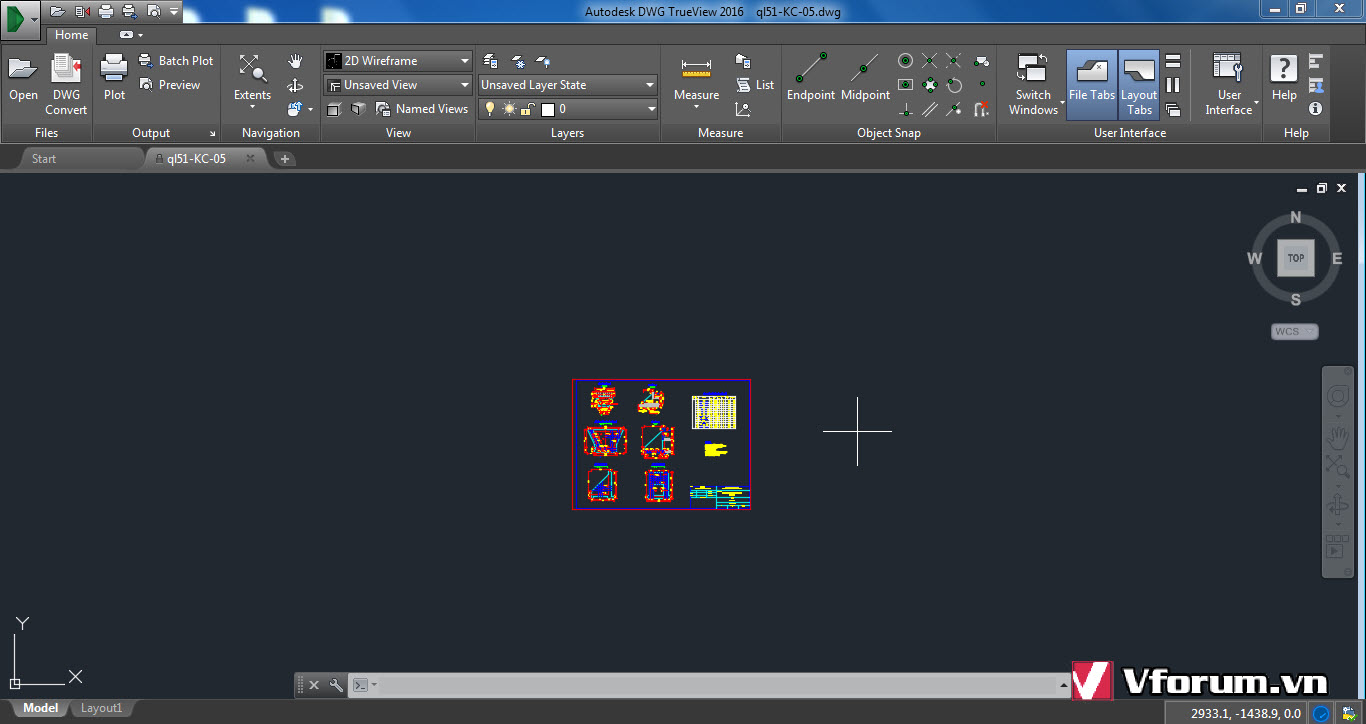Activate the Center object snap icon
1366x724 pixels.
(904, 60)
